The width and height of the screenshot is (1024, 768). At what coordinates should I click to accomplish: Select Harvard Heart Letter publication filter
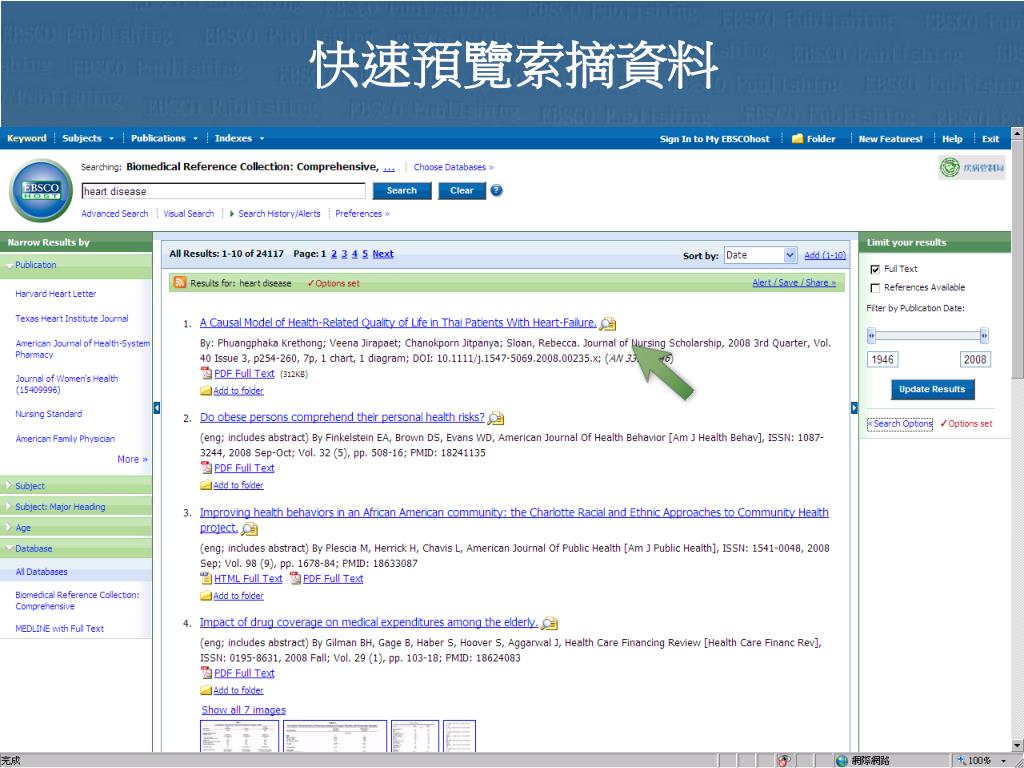pyautogui.click(x=56, y=294)
